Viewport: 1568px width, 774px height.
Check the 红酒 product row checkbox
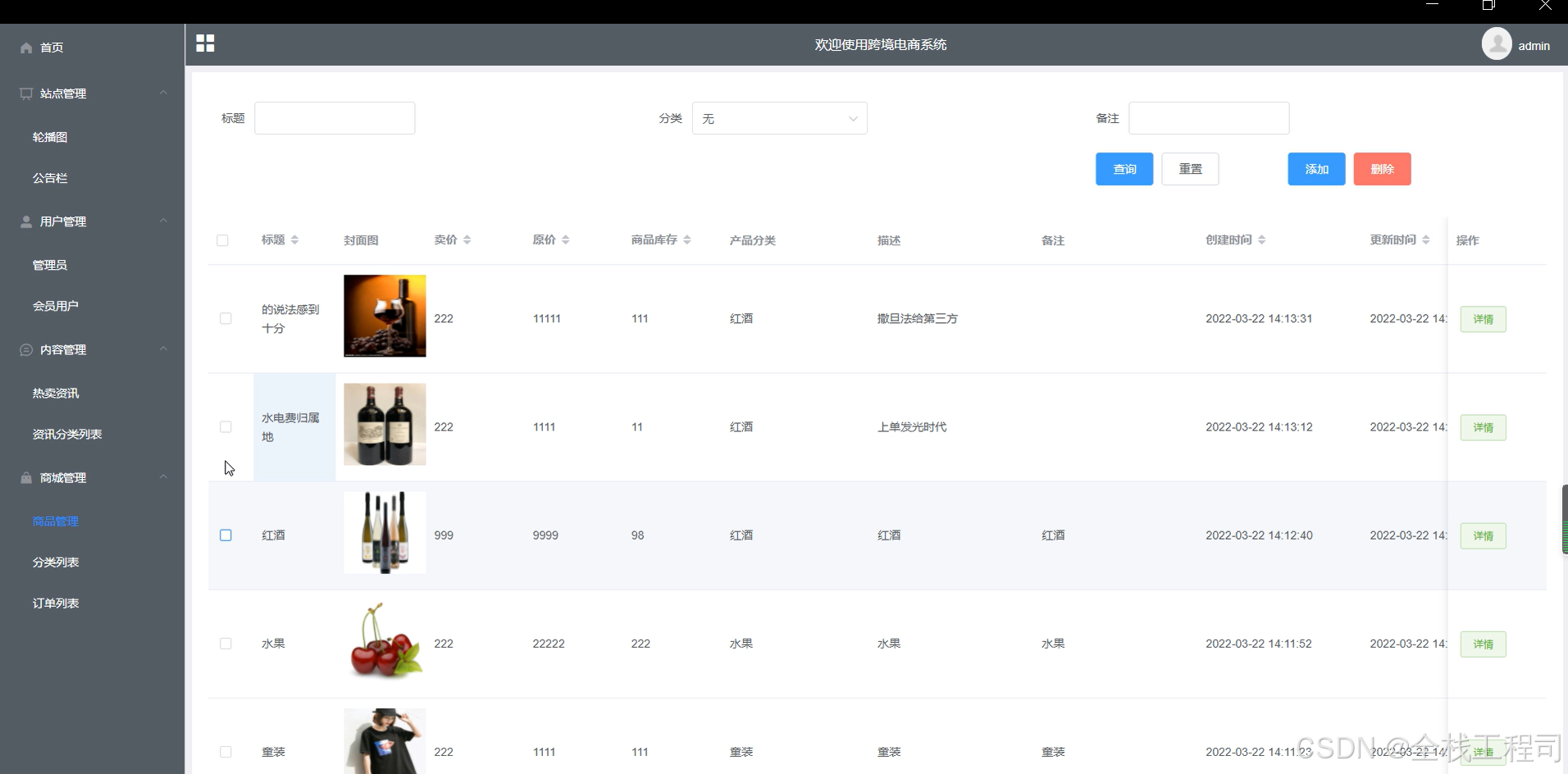[x=226, y=535]
